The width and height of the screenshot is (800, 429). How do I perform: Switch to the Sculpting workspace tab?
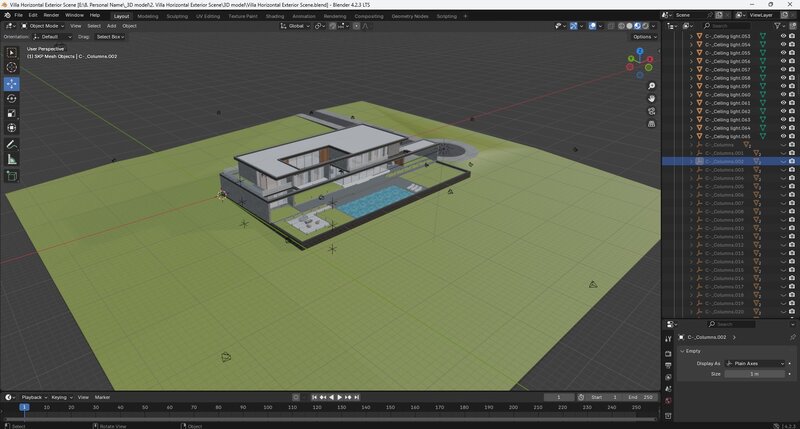[176, 16]
